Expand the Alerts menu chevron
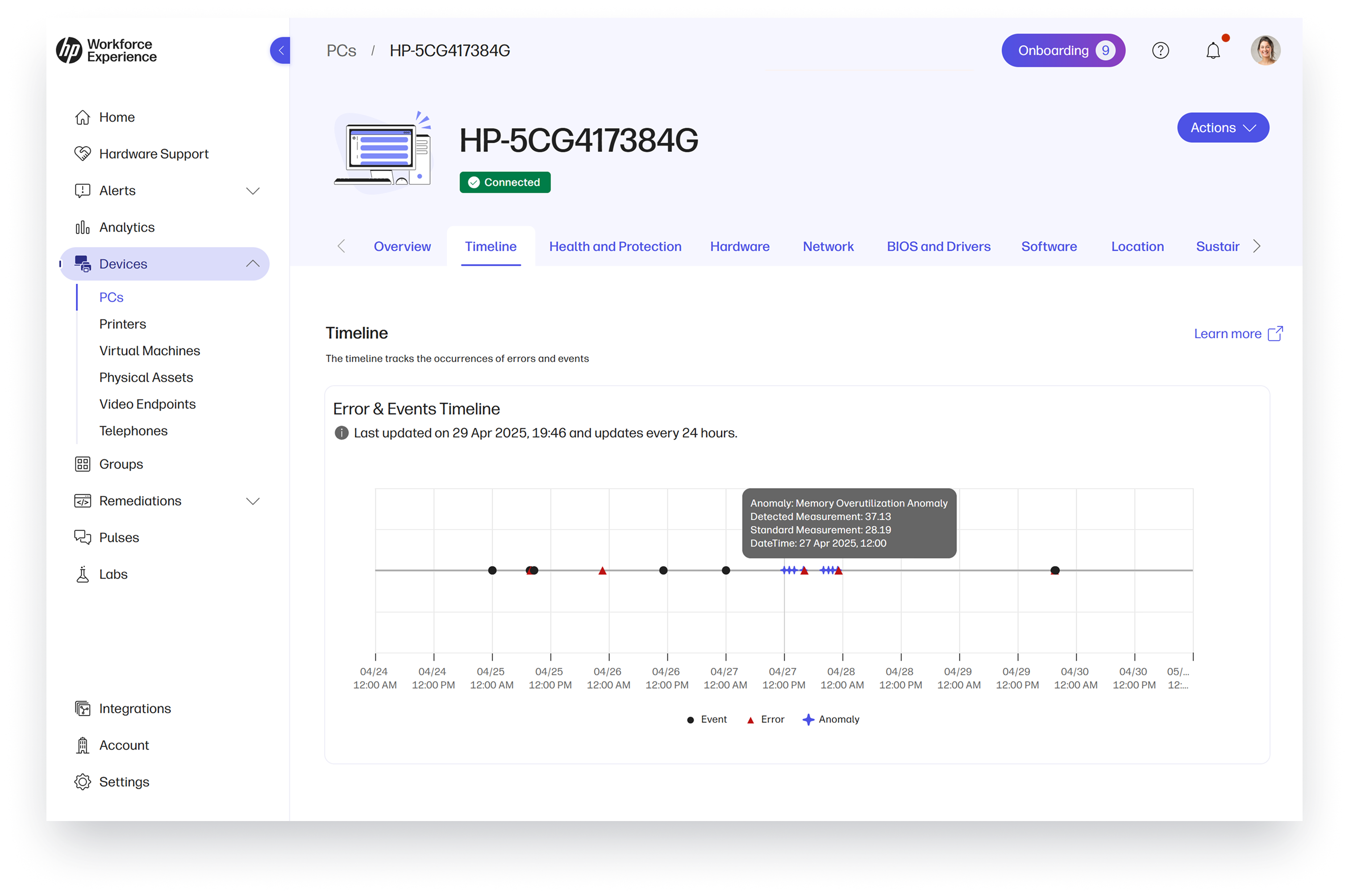1349x896 pixels. [253, 190]
